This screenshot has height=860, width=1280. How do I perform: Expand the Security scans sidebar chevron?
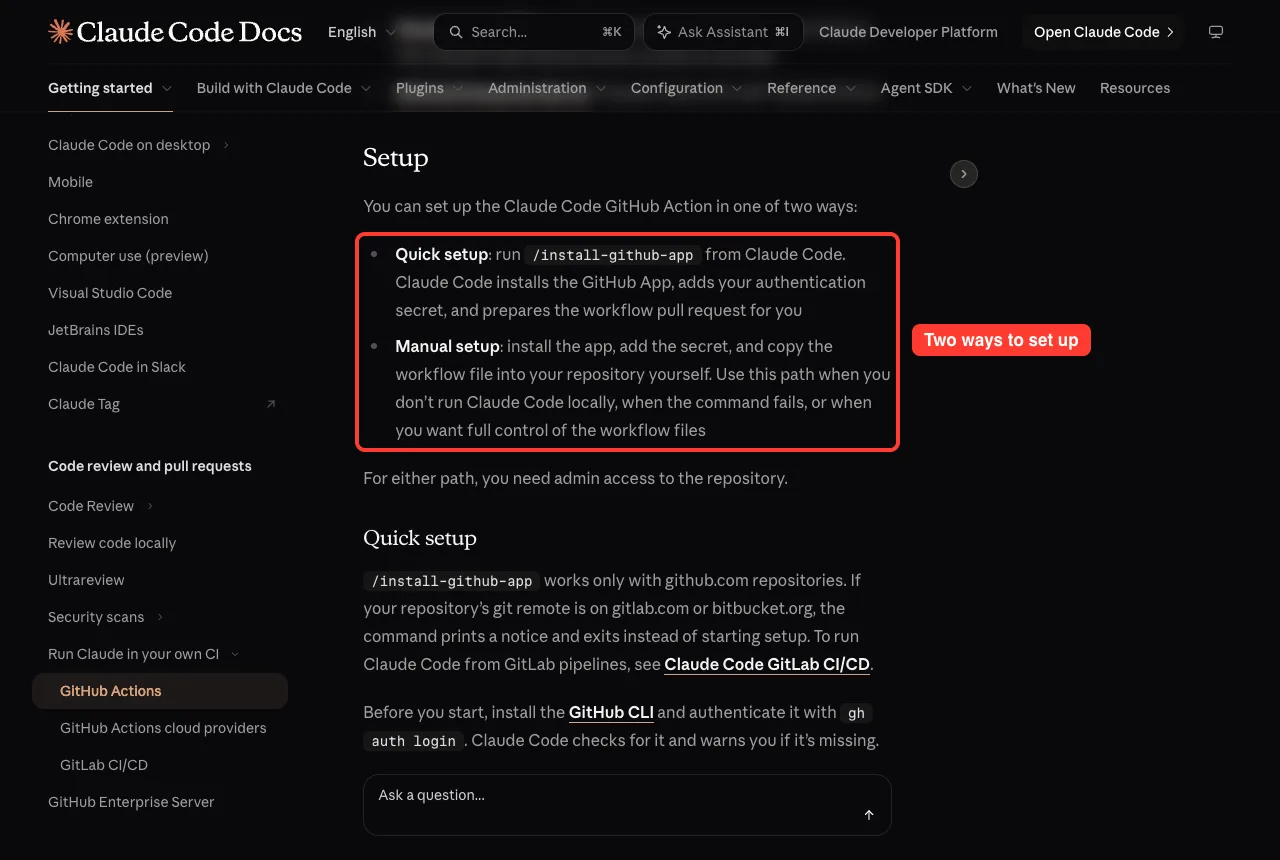point(160,617)
